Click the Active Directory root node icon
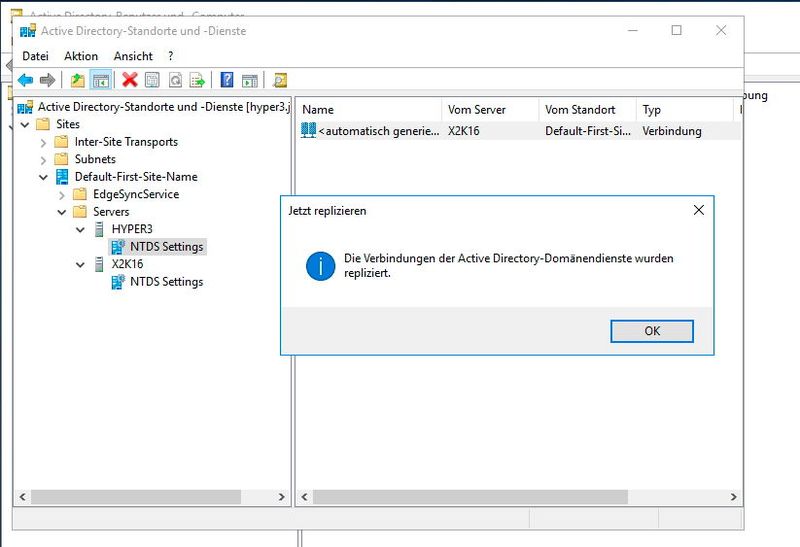 26,107
